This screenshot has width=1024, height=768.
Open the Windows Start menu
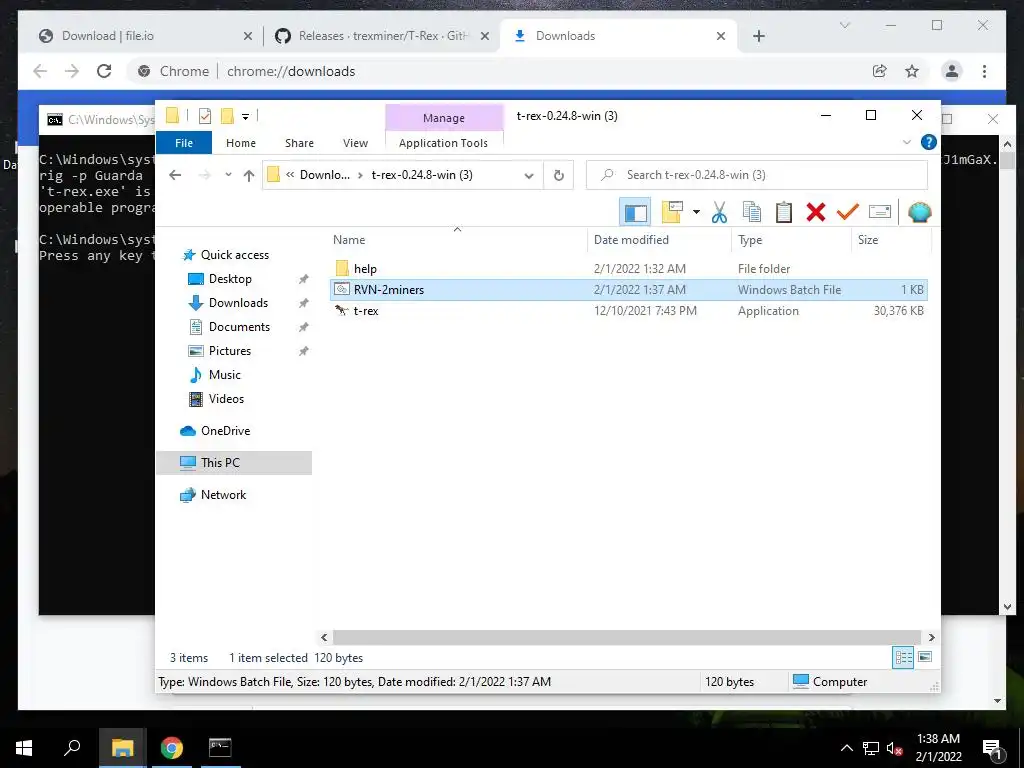24,748
